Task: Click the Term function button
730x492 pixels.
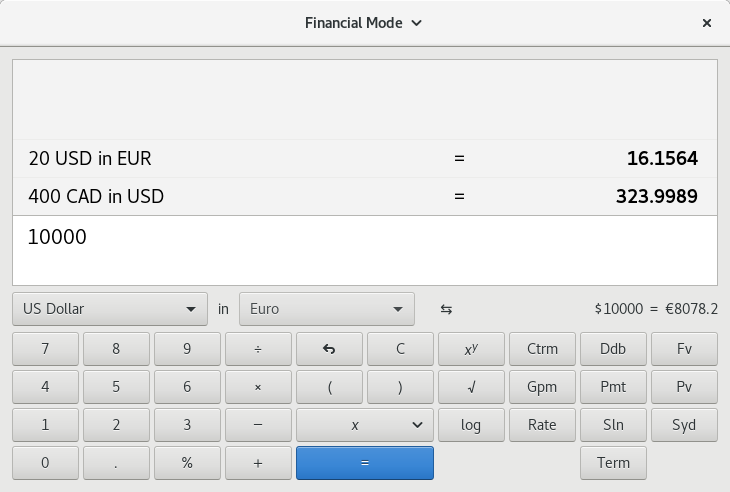Action: click(613, 463)
